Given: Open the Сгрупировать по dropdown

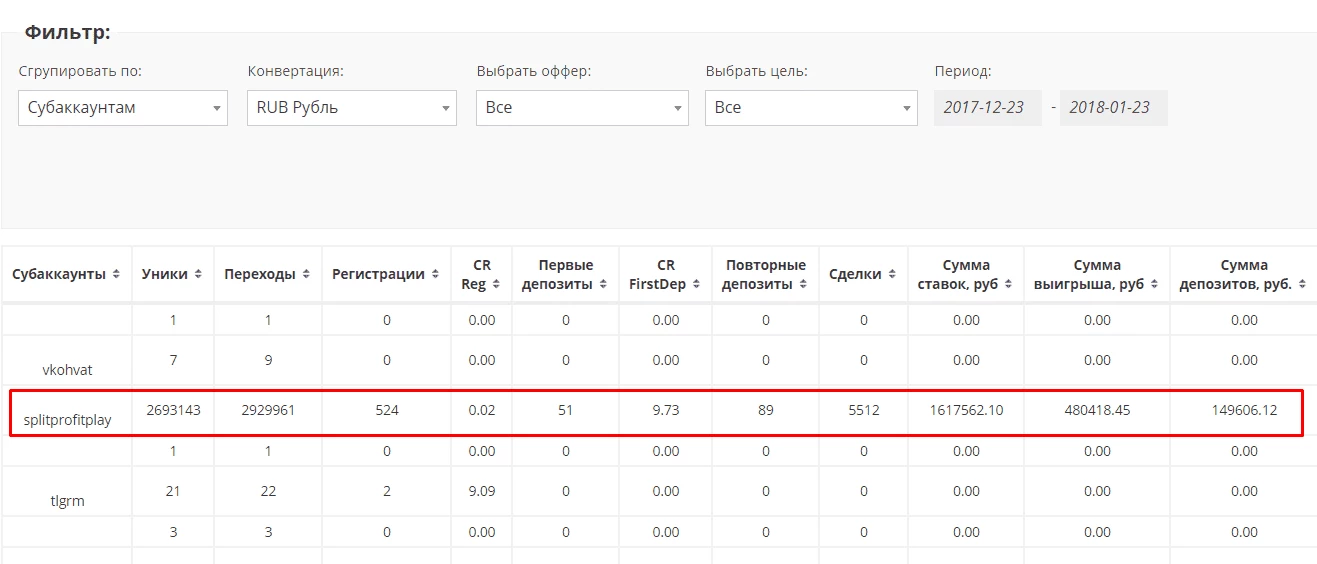Looking at the screenshot, I should tap(123, 108).
